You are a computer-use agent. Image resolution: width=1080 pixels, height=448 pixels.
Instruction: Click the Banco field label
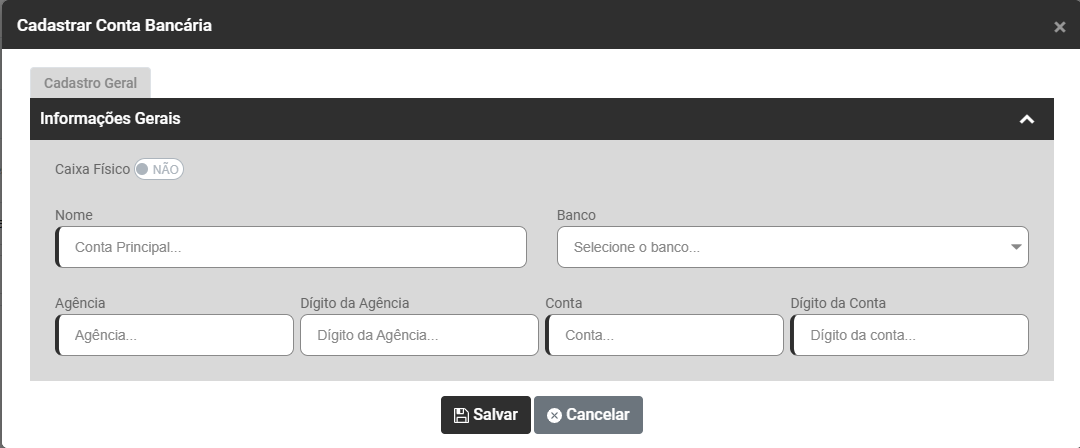576,215
